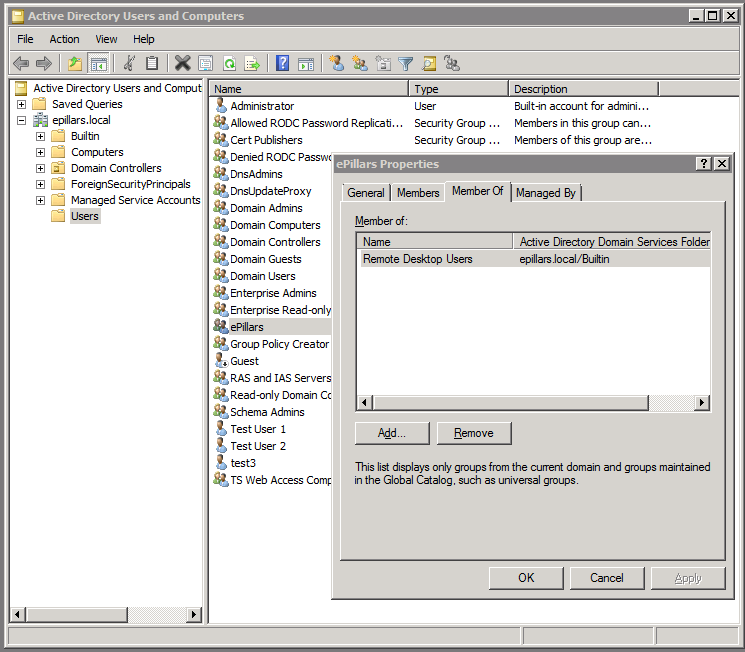The image size is (745, 652).
Task: Sort by the Type column header
Action: click(x=458, y=89)
